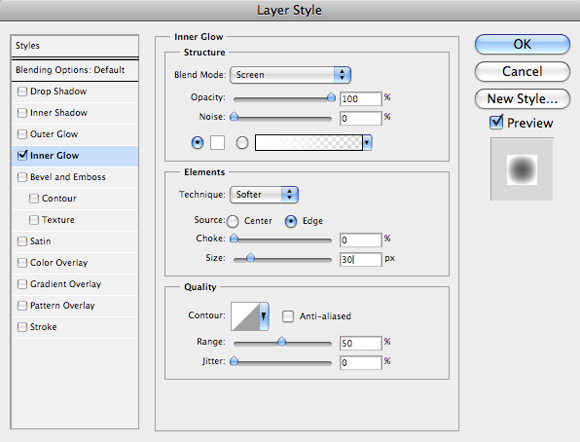Open the gradient picker dropdown arrow
Image resolution: width=580 pixels, height=442 pixels.
(x=367, y=142)
